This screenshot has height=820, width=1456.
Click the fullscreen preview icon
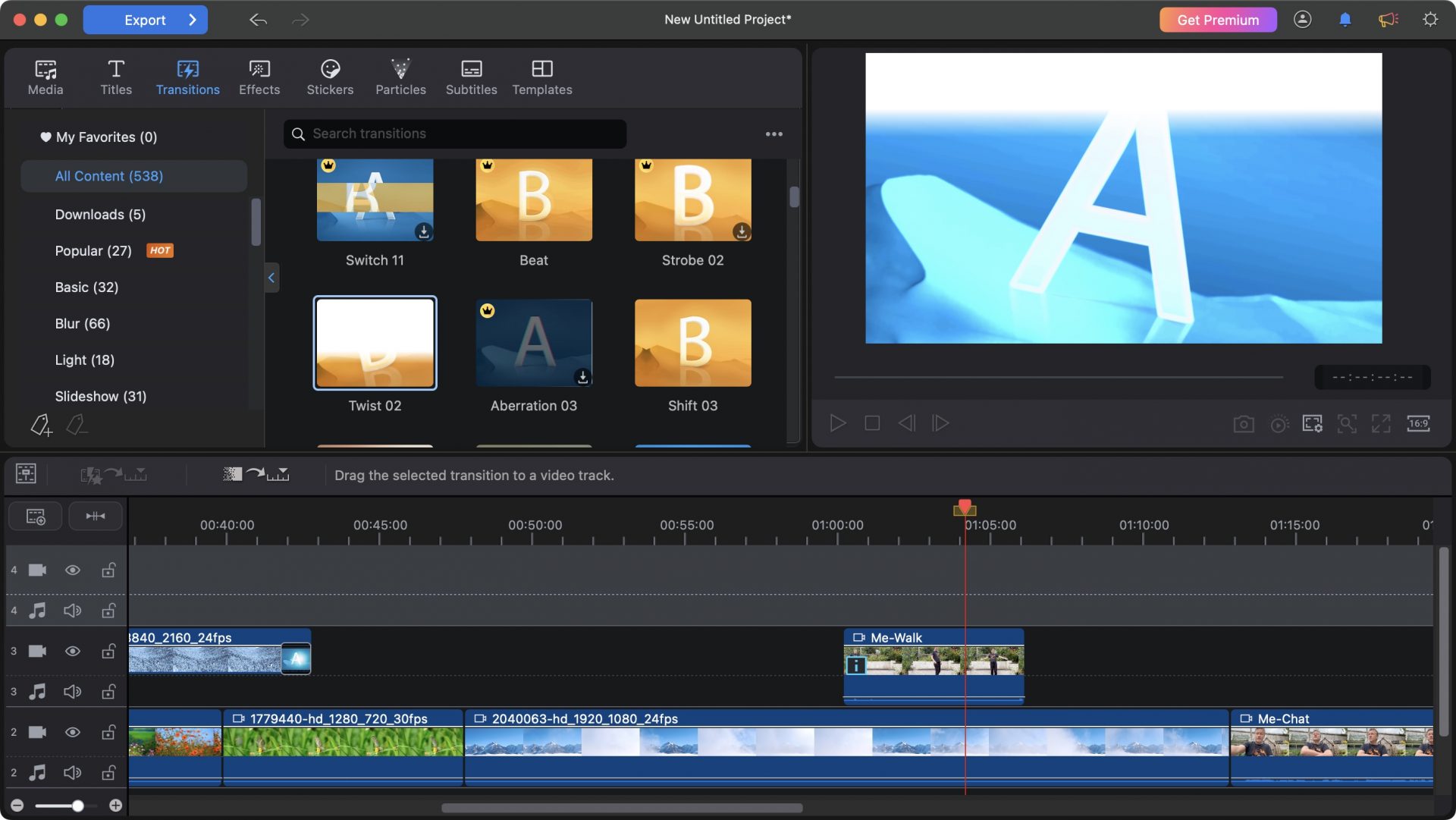point(1381,424)
